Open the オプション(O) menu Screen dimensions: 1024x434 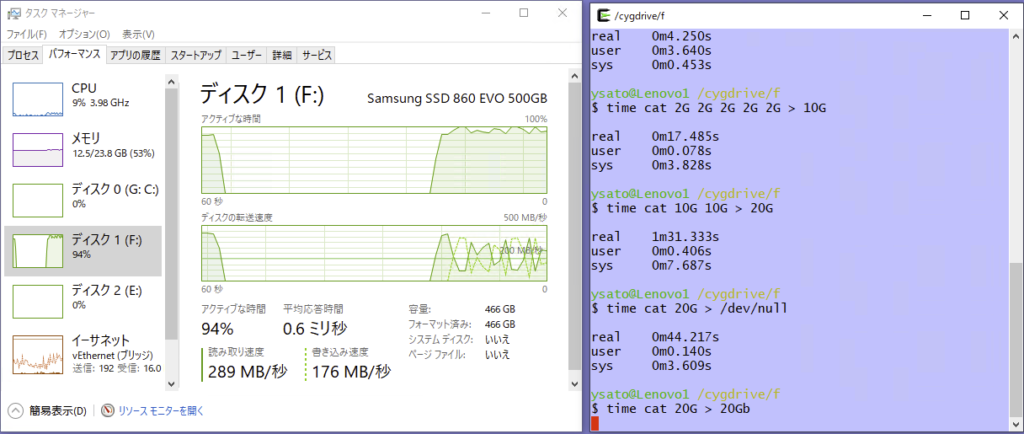pos(84,34)
